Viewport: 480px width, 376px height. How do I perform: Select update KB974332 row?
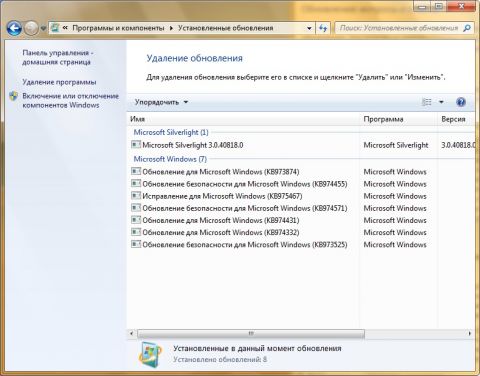(221, 232)
